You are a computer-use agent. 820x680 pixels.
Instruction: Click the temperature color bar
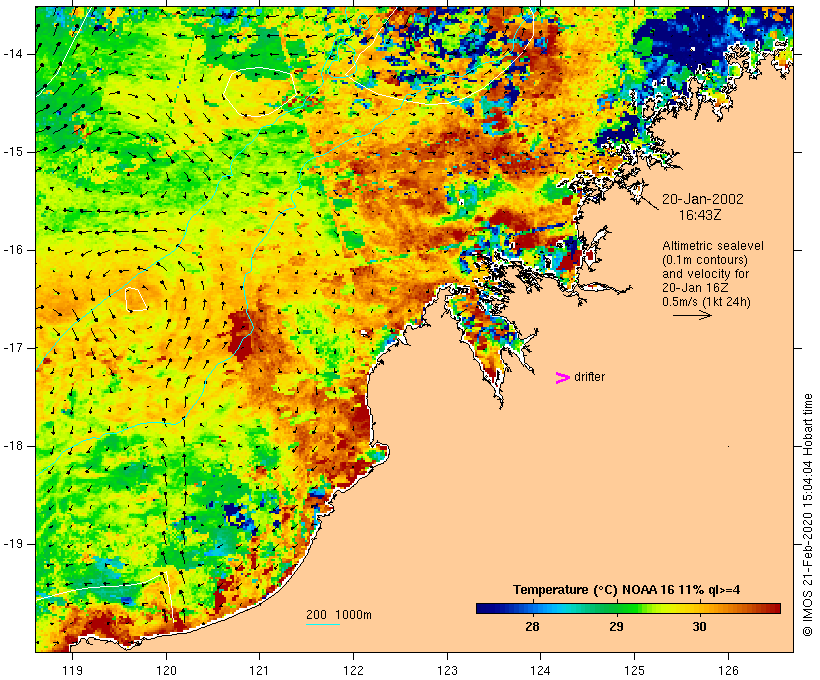pos(628,608)
